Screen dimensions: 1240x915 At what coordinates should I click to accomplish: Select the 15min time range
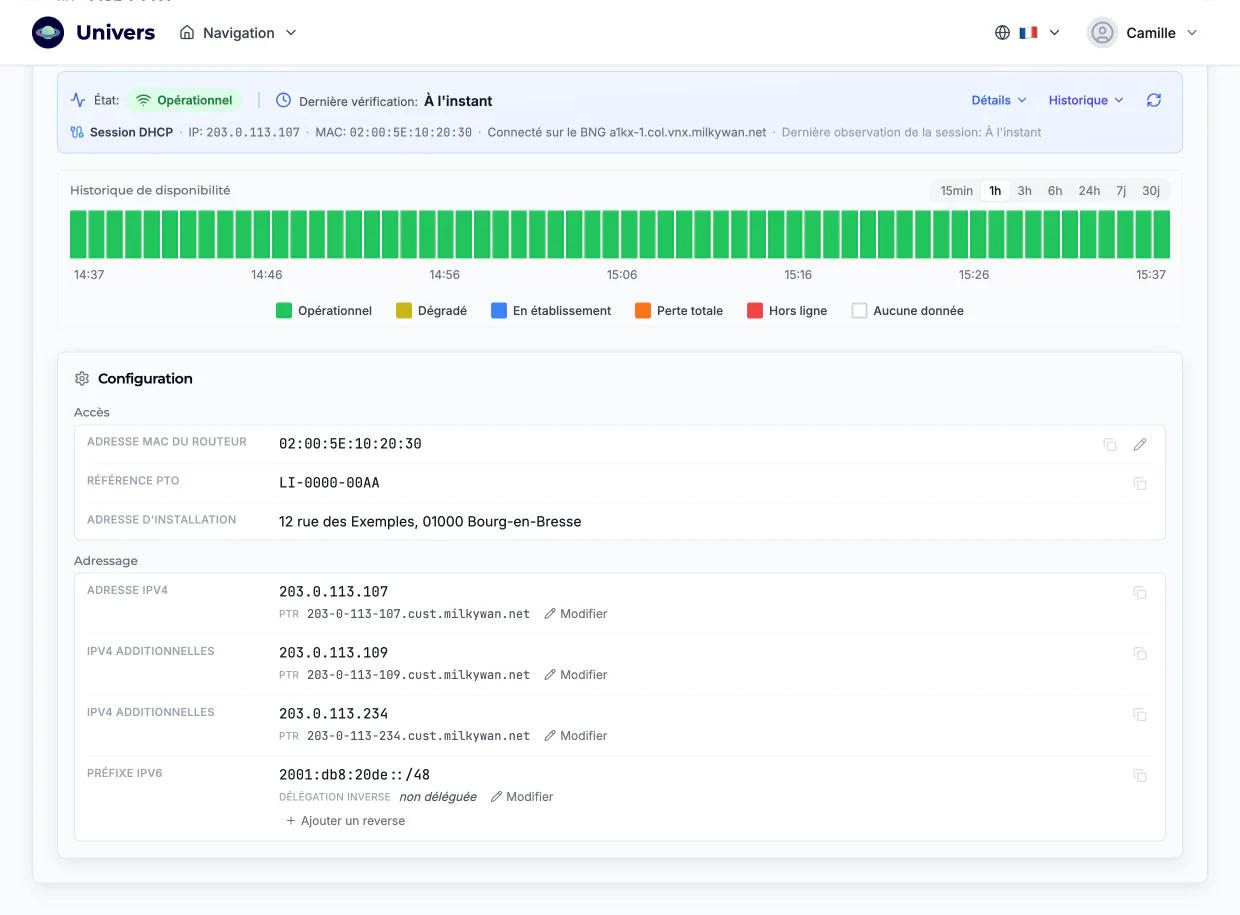[956, 190]
